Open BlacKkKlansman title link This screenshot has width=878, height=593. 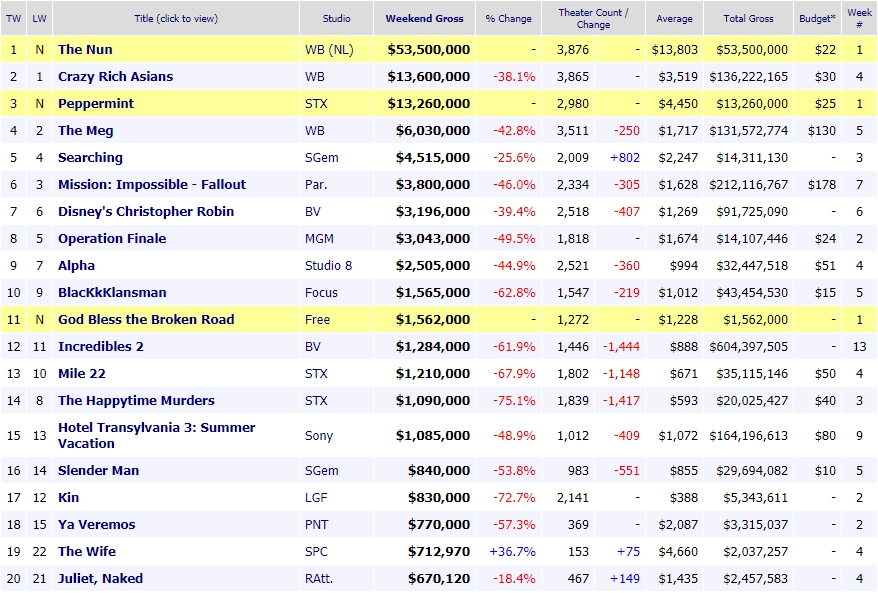click(x=112, y=292)
